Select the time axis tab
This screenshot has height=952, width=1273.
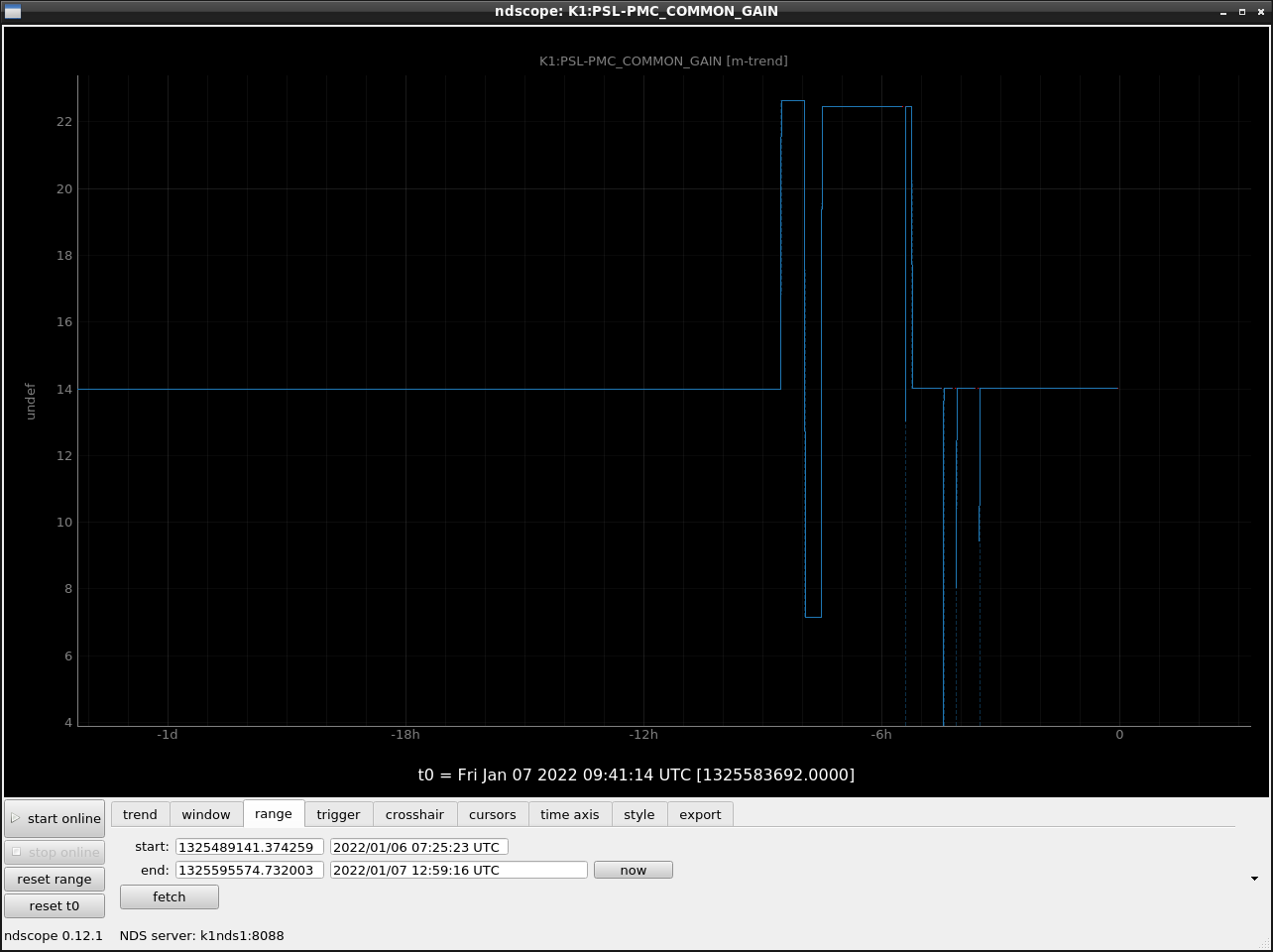570,814
